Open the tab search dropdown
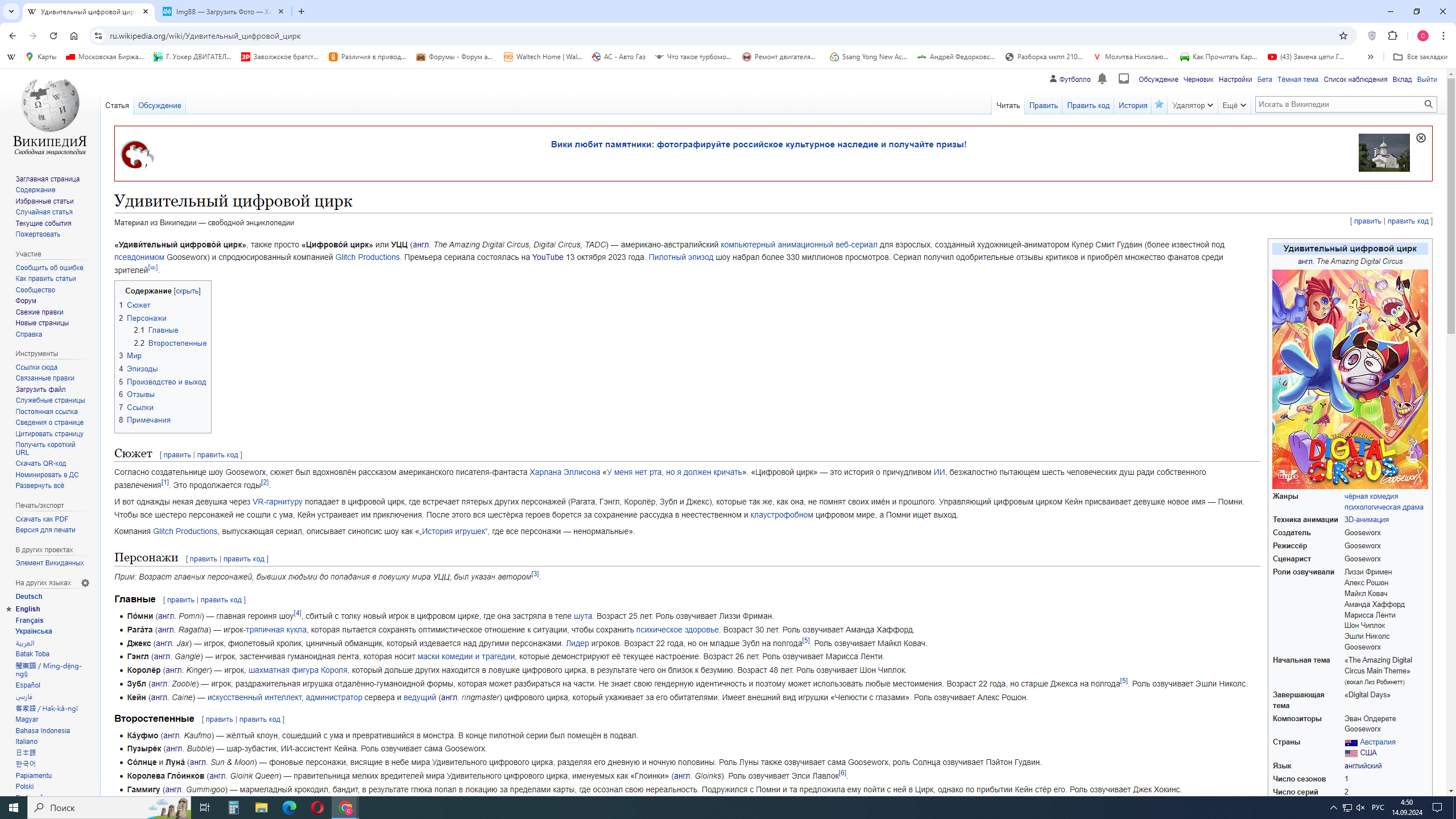1456x819 pixels. (11, 11)
